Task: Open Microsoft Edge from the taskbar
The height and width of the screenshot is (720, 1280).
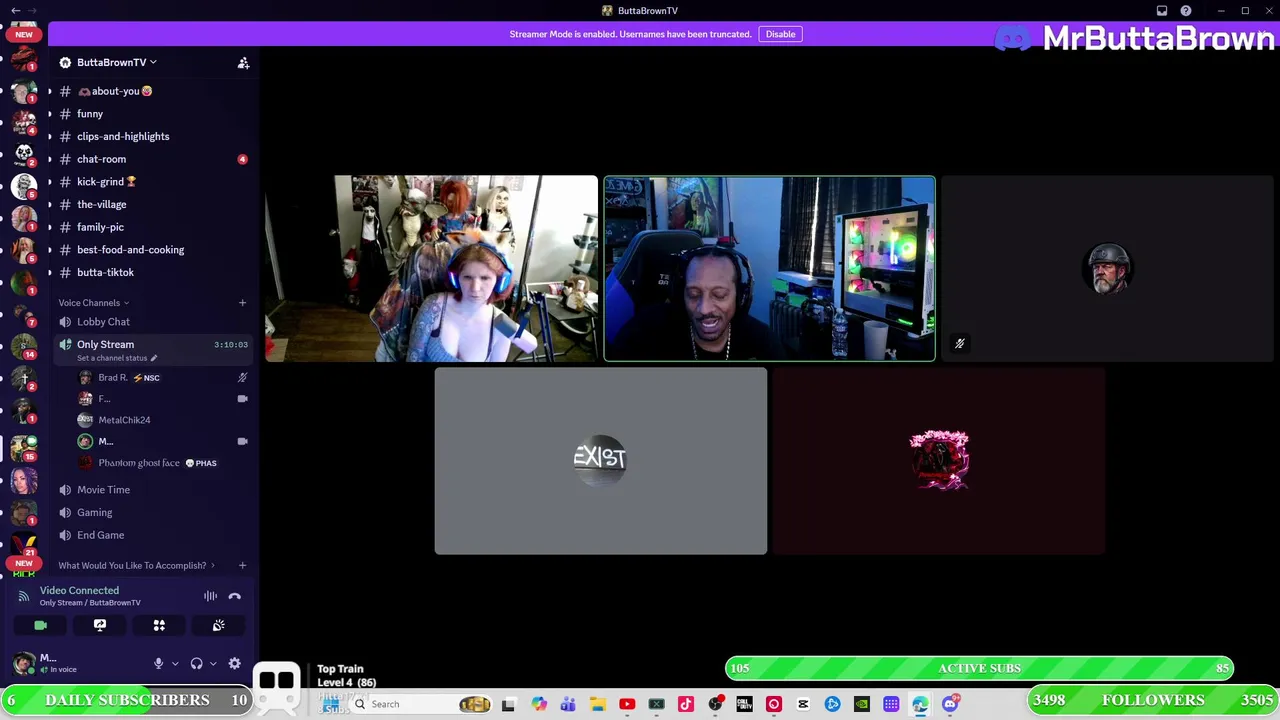Action: click(920, 704)
